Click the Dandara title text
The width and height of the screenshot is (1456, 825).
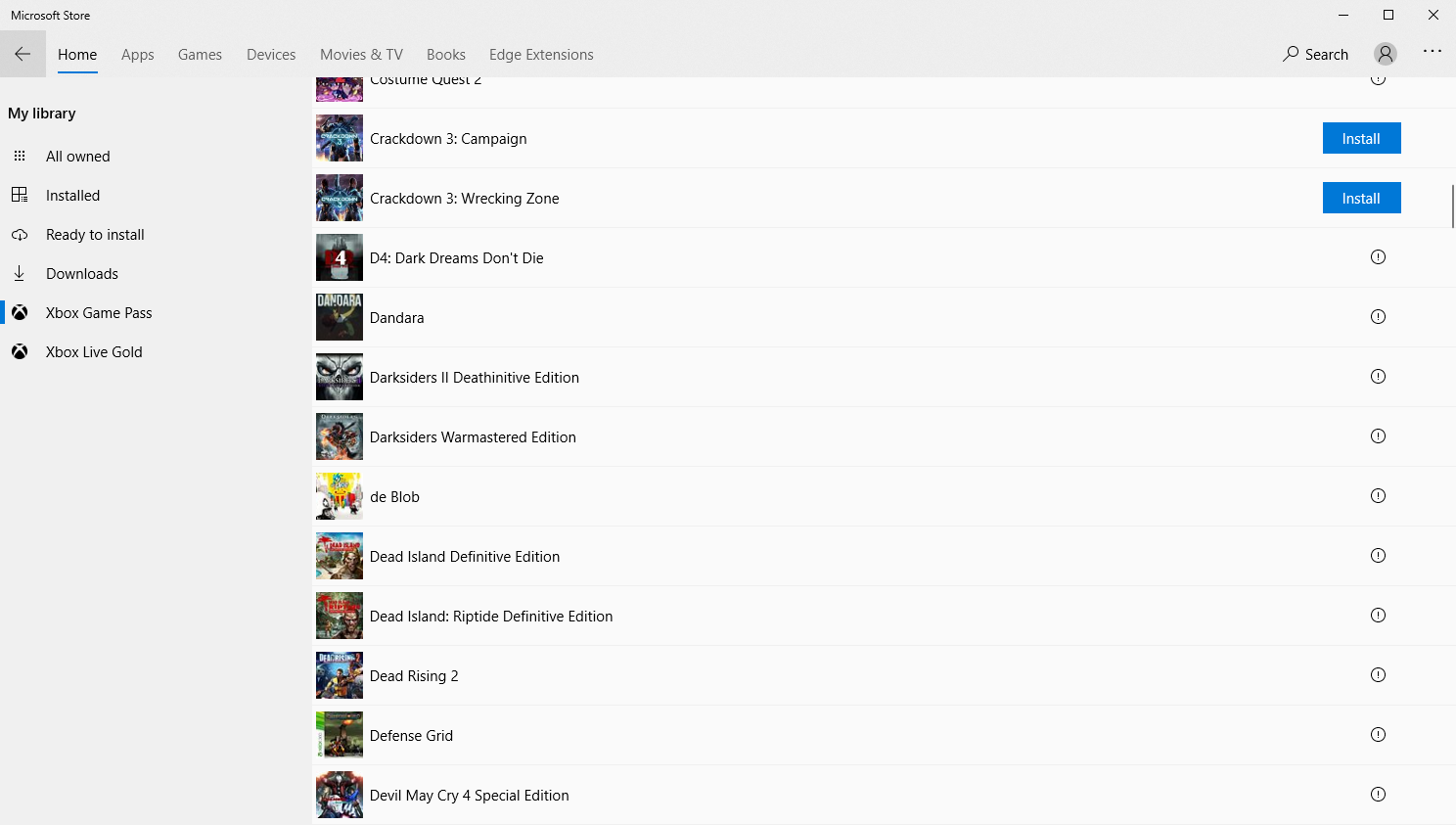397,318
